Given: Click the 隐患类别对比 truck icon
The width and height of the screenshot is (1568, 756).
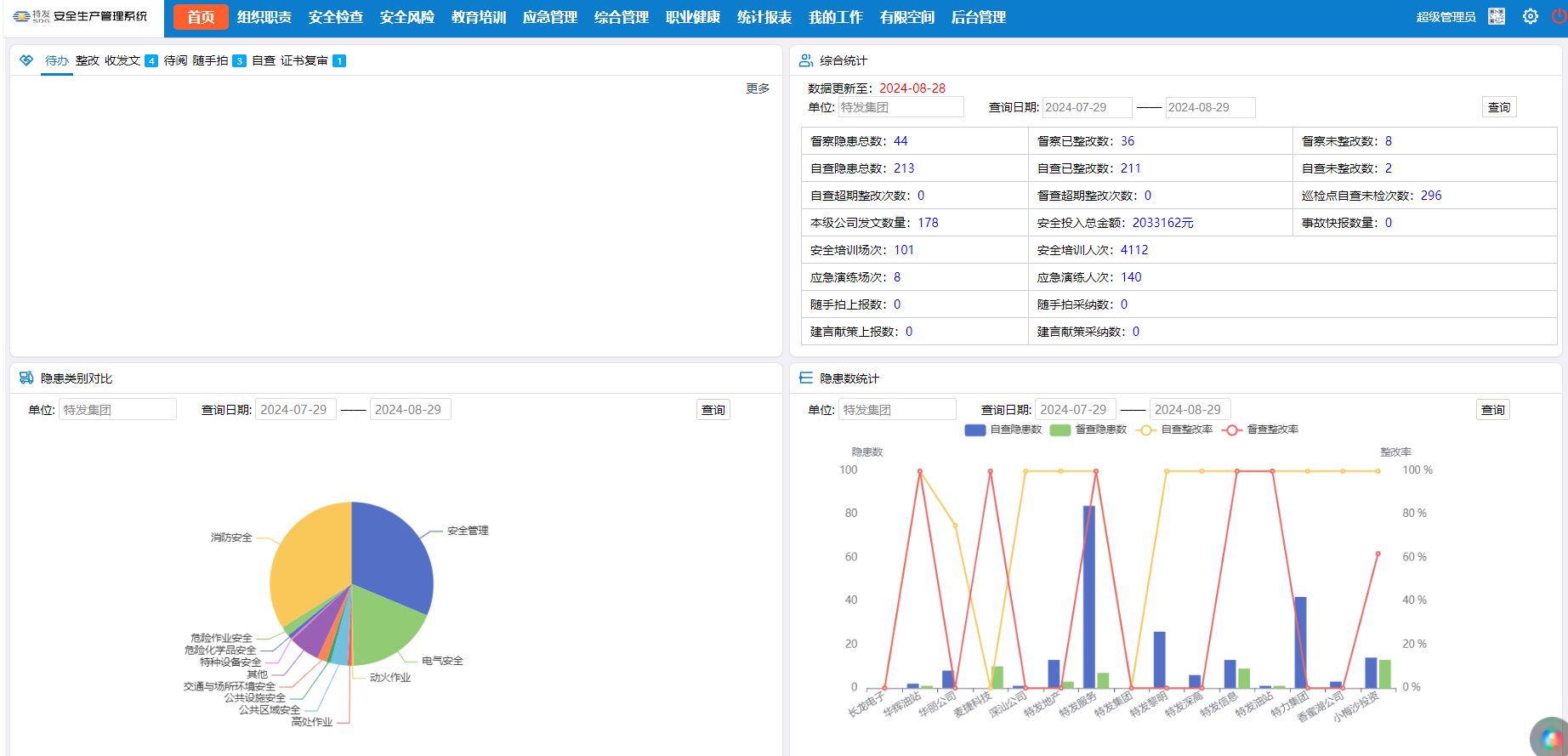Looking at the screenshot, I should point(26,378).
